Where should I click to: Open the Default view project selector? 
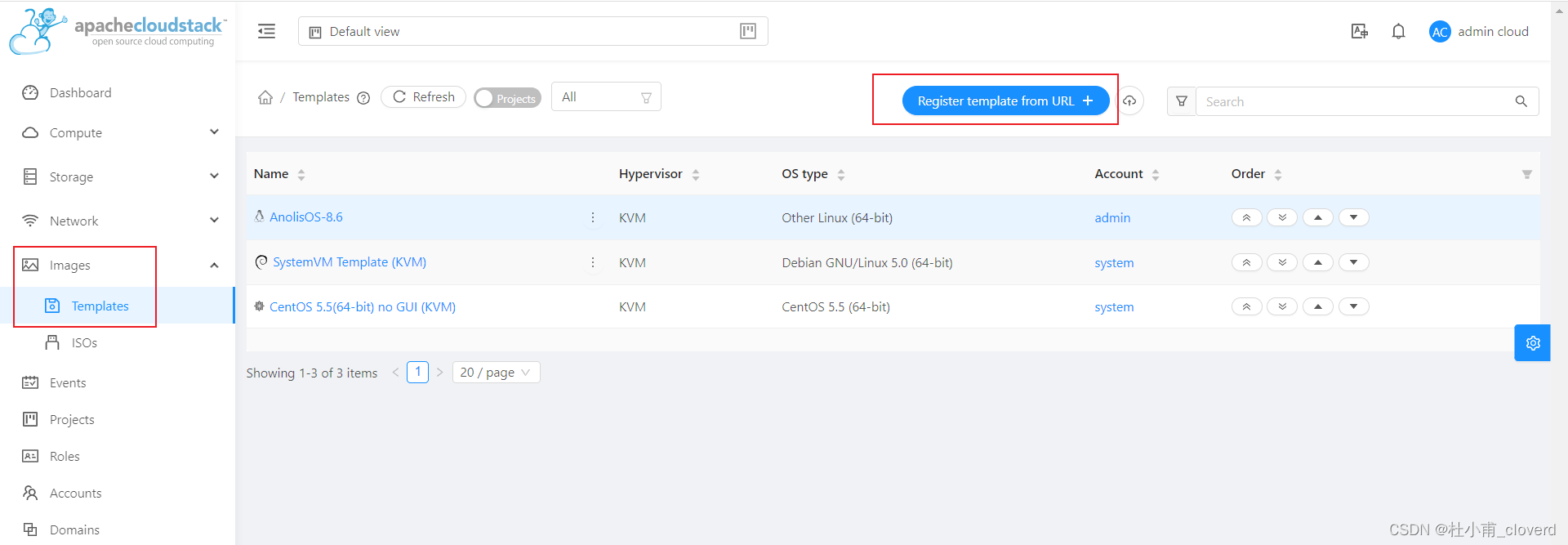click(x=532, y=31)
